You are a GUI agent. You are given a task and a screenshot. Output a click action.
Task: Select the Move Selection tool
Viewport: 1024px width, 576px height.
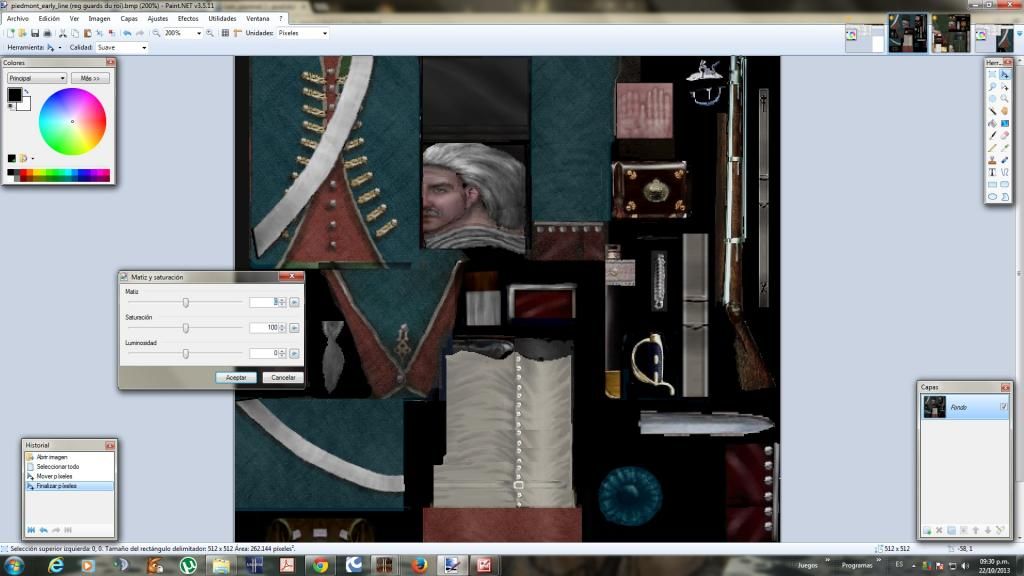(x=1004, y=87)
